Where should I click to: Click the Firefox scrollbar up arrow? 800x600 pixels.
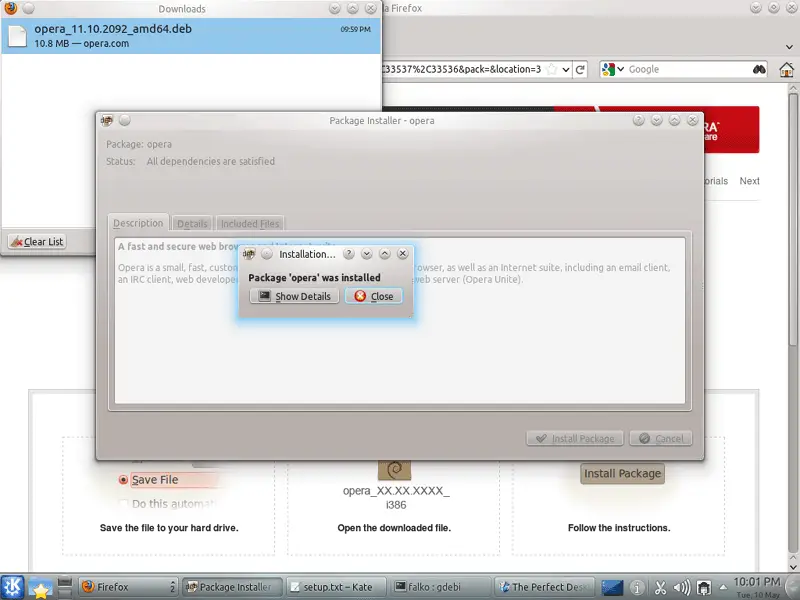pyautogui.click(x=793, y=89)
